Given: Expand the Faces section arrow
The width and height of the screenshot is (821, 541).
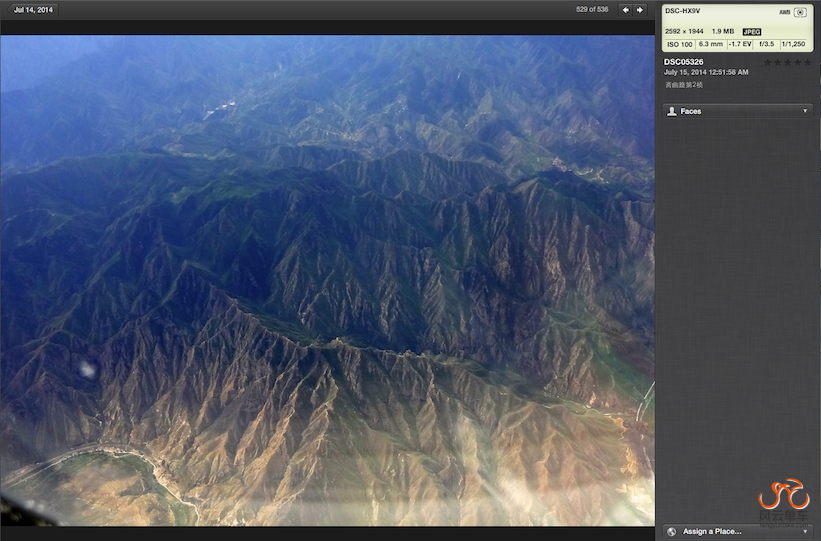Looking at the screenshot, I should click(x=805, y=111).
